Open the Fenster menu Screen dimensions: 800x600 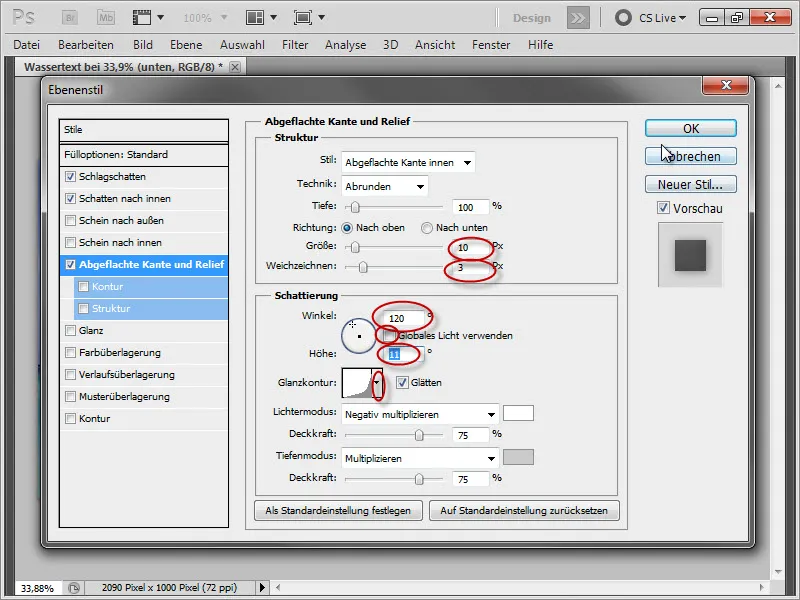[x=491, y=45]
